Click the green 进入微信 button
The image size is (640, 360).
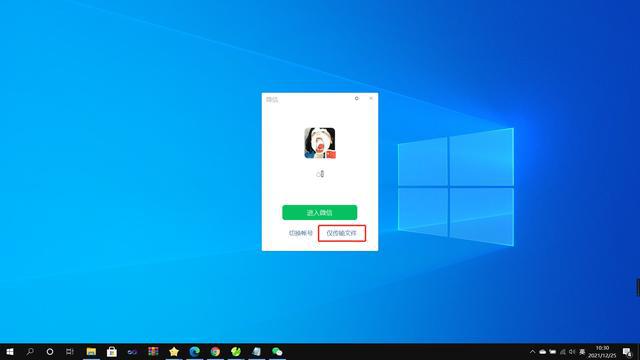click(x=320, y=213)
